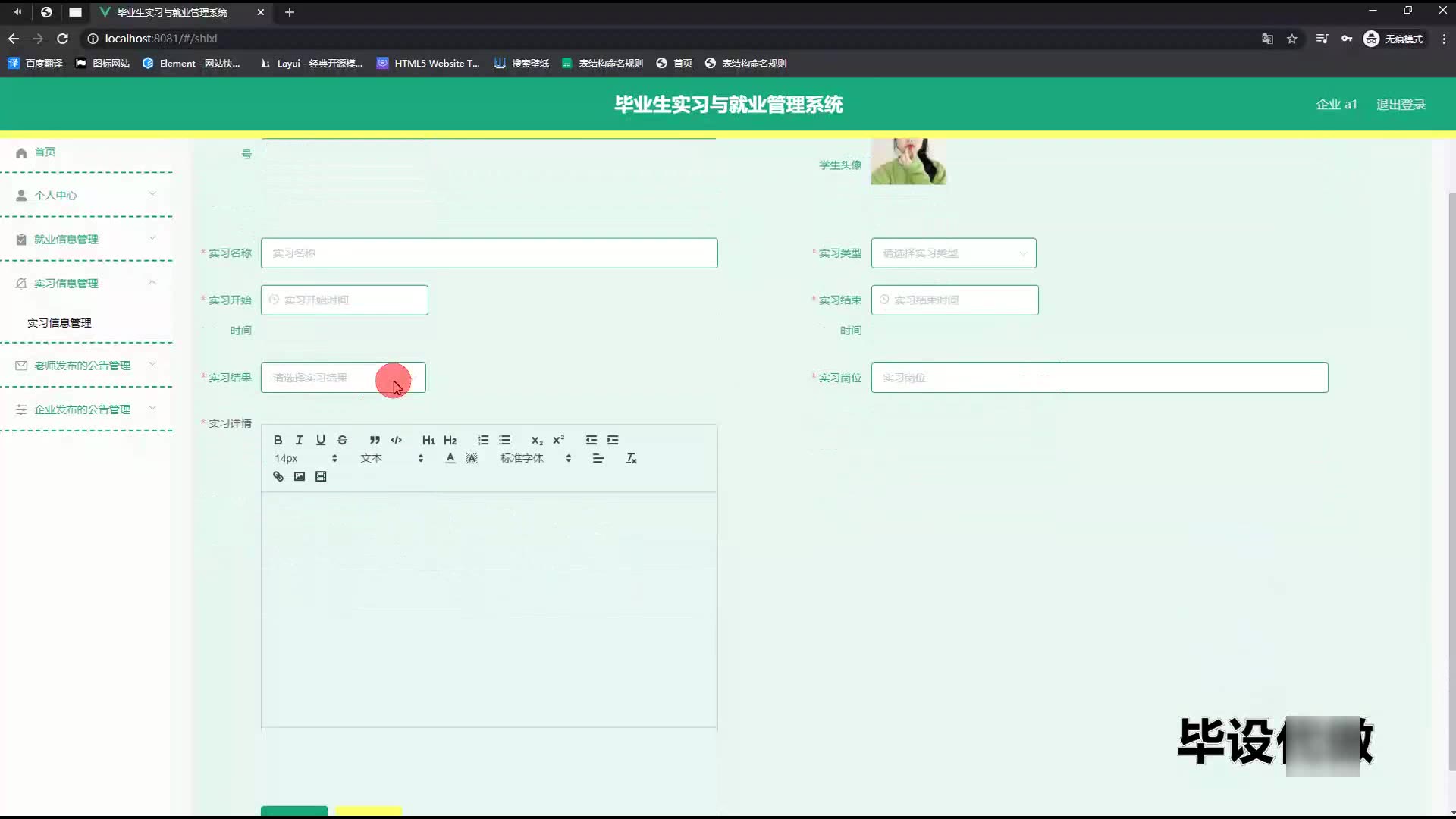The height and width of the screenshot is (819, 1456).
Task: Open the 首页 sidebar menu item
Action: (45, 152)
